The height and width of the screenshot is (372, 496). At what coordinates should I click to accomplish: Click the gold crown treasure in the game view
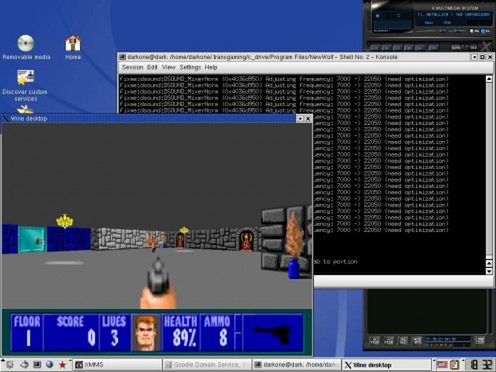(65, 221)
